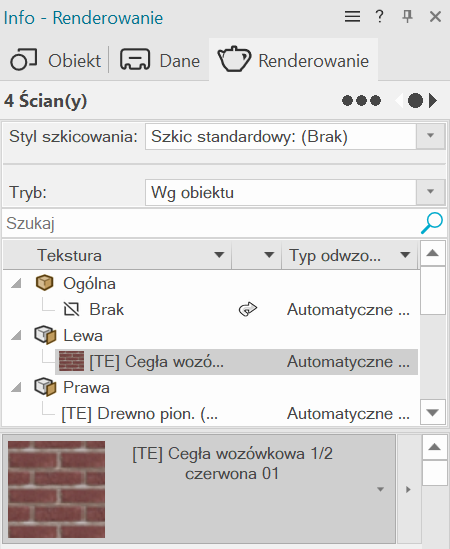450x549 pixels.
Task: Click the magnifier search icon
Action: [x=431, y=223]
